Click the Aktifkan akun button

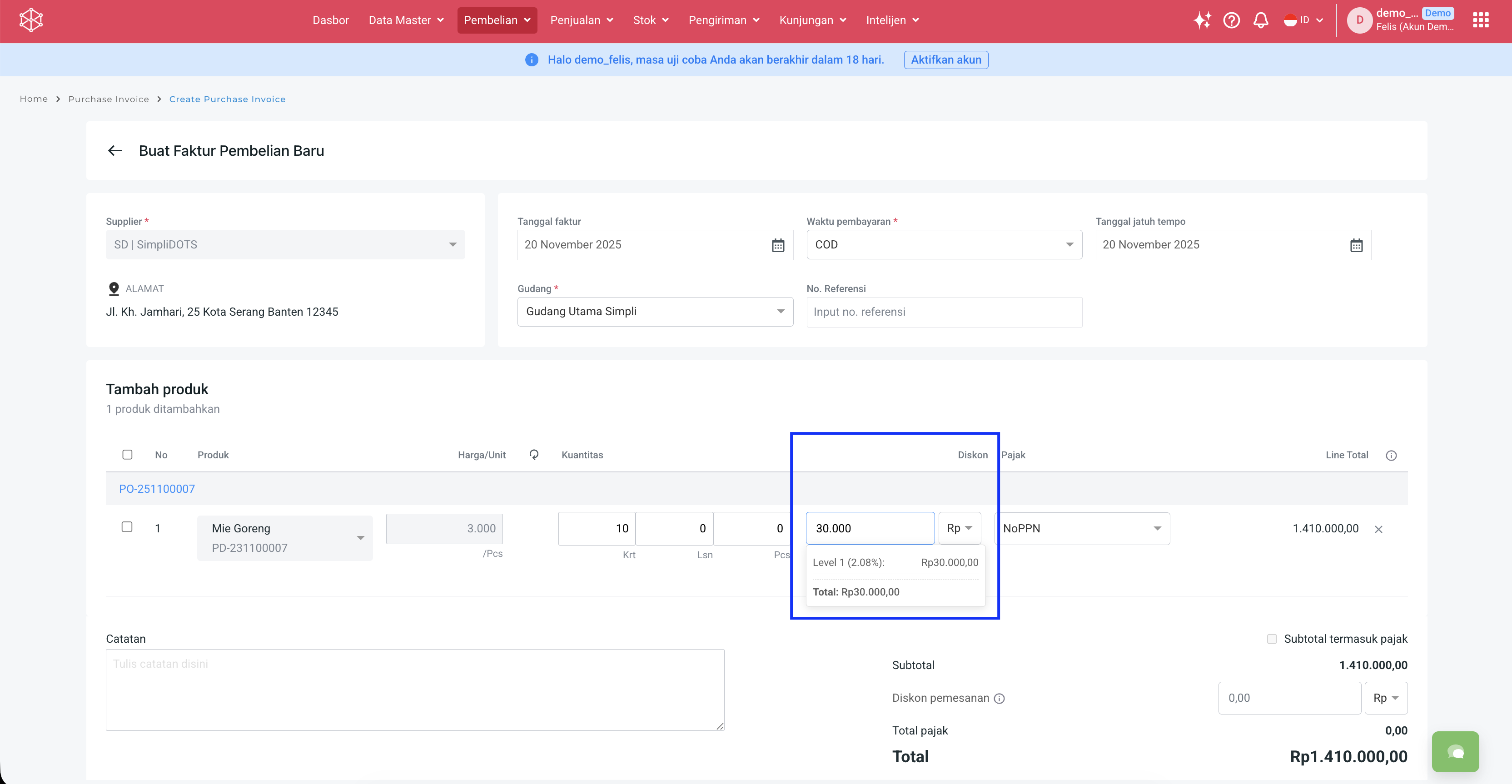[945, 60]
